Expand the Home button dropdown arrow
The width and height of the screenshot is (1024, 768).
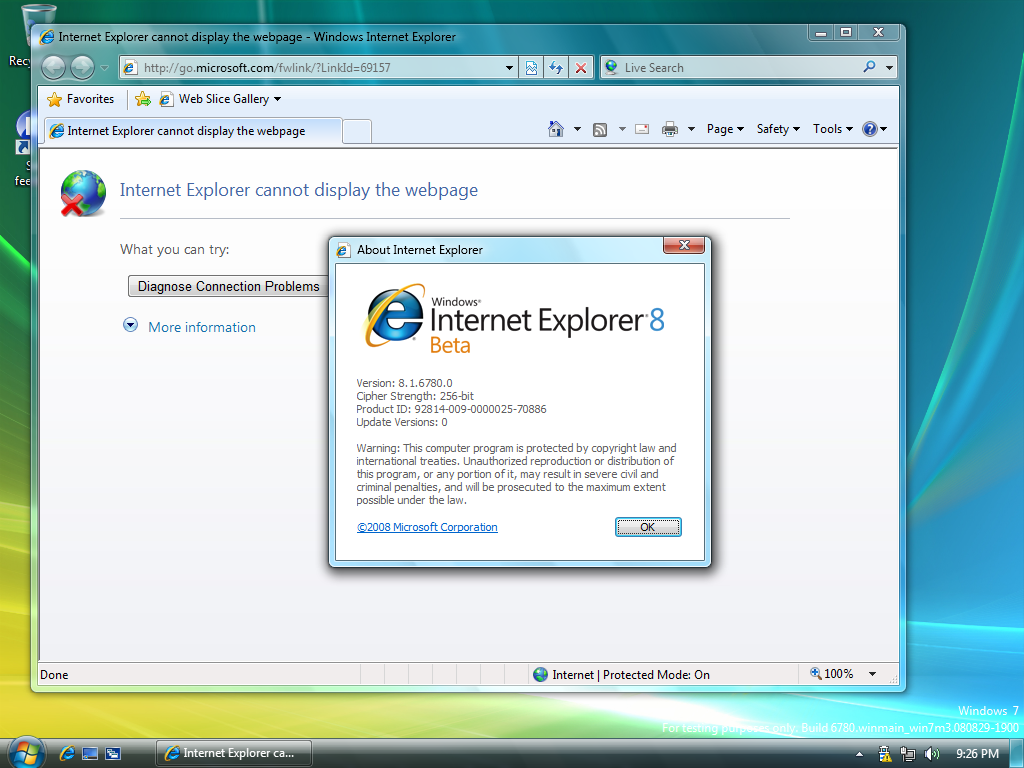pyautogui.click(x=577, y=129)
